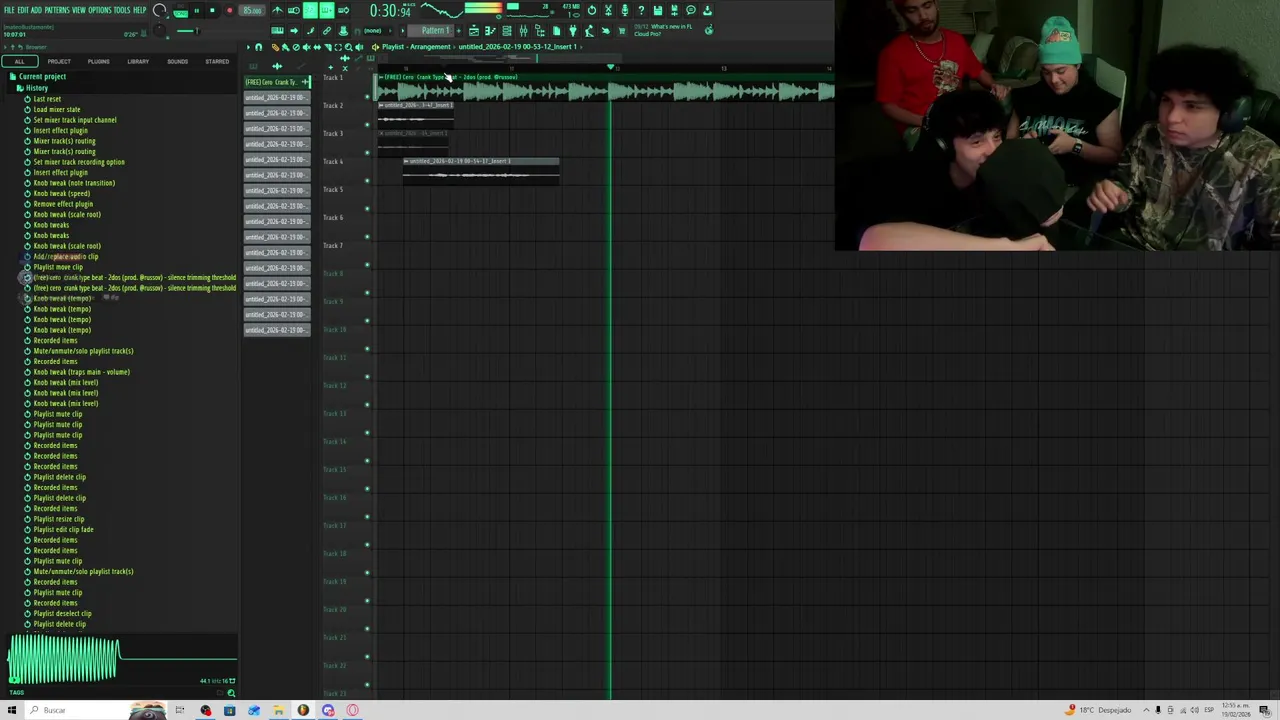Click the shopping cart store icon

click(622, 30)
